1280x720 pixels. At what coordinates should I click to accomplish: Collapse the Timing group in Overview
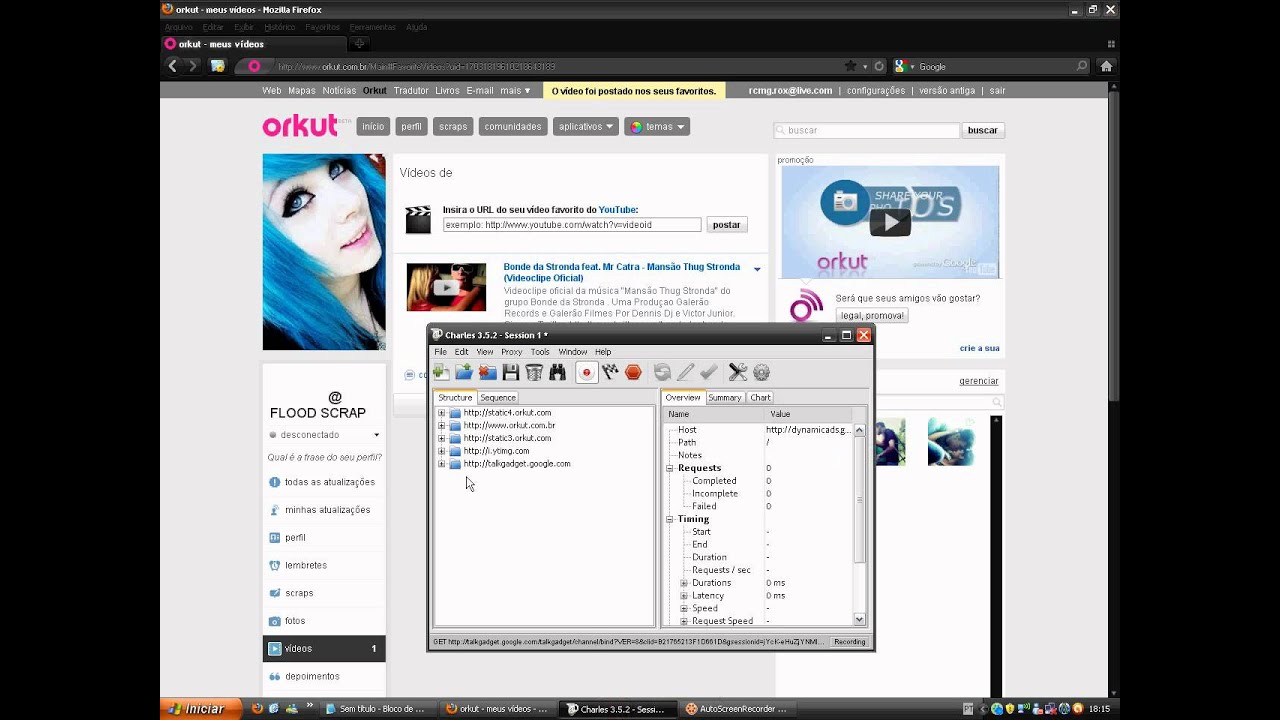(x=671, y=519)
